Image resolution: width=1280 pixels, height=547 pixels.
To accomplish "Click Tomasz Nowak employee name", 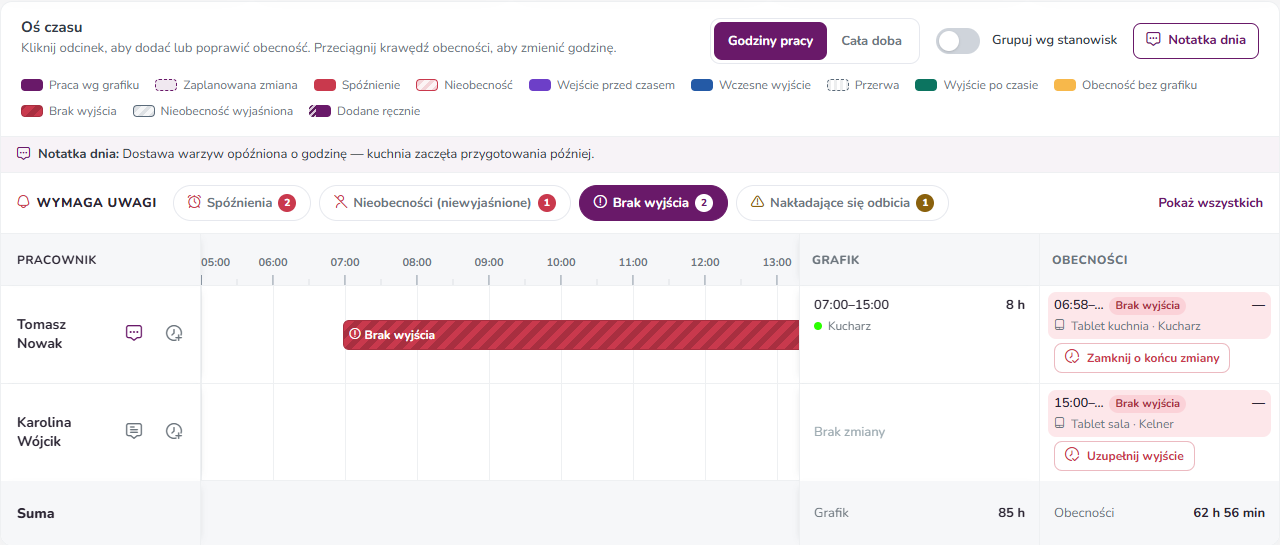I will pos(40,334).
